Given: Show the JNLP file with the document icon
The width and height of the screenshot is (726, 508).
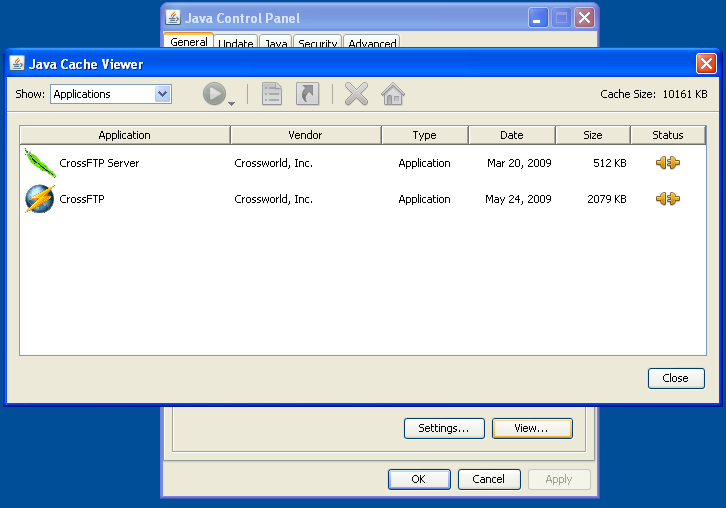Looking at the screenshot, I should point(272,94).
